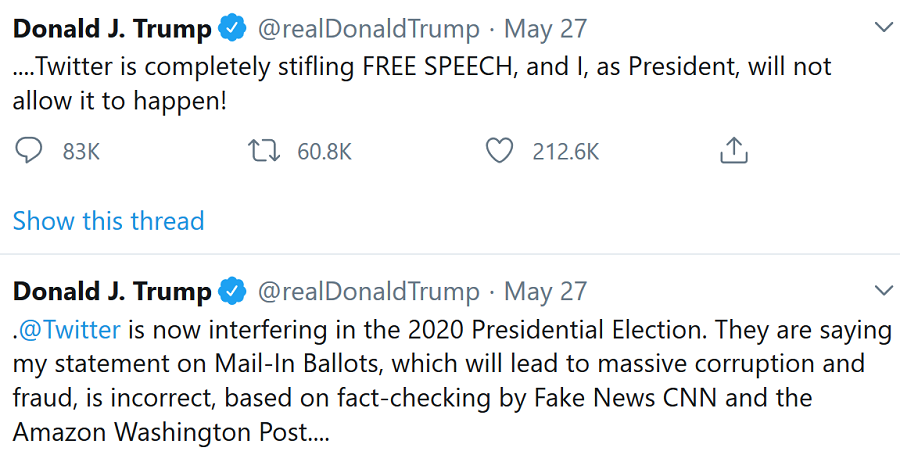Open the chevron menu on FREE SPEECH tweet
Image resolution: width=900 pixels, height=462 pixels.
coord(883,28)
